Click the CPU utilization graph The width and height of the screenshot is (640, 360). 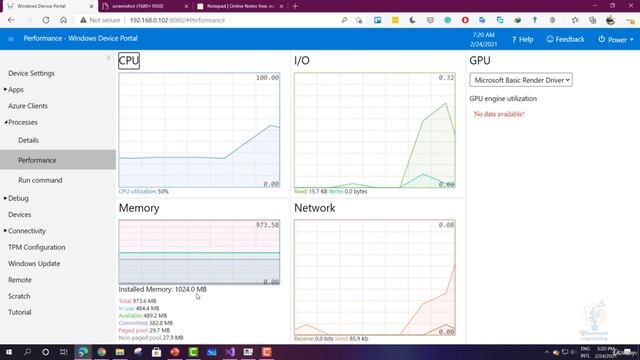(199, 130)
